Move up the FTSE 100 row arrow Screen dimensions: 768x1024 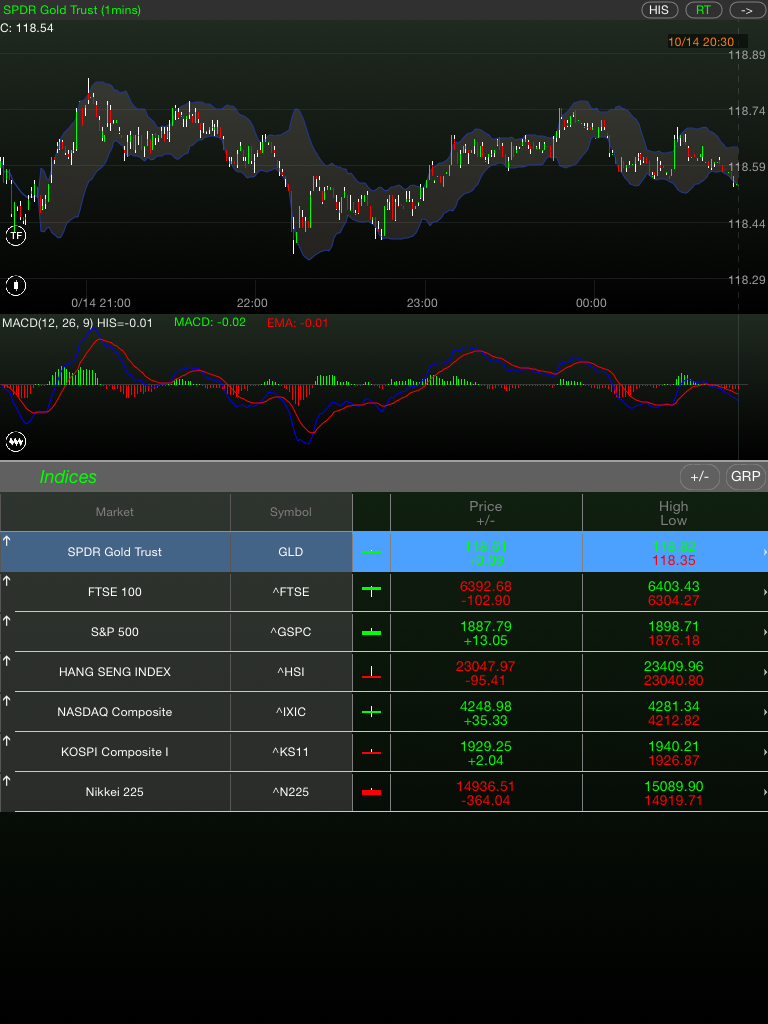coord(7,581)
